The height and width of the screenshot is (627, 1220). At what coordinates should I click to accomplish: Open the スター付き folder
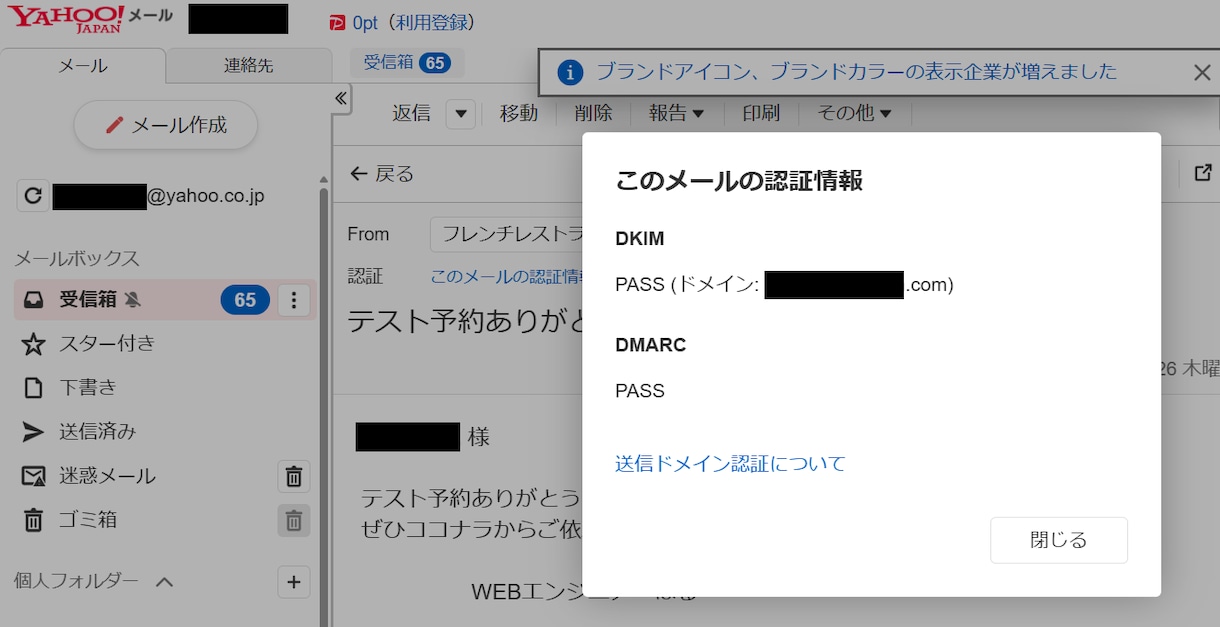tap(107, 344)
